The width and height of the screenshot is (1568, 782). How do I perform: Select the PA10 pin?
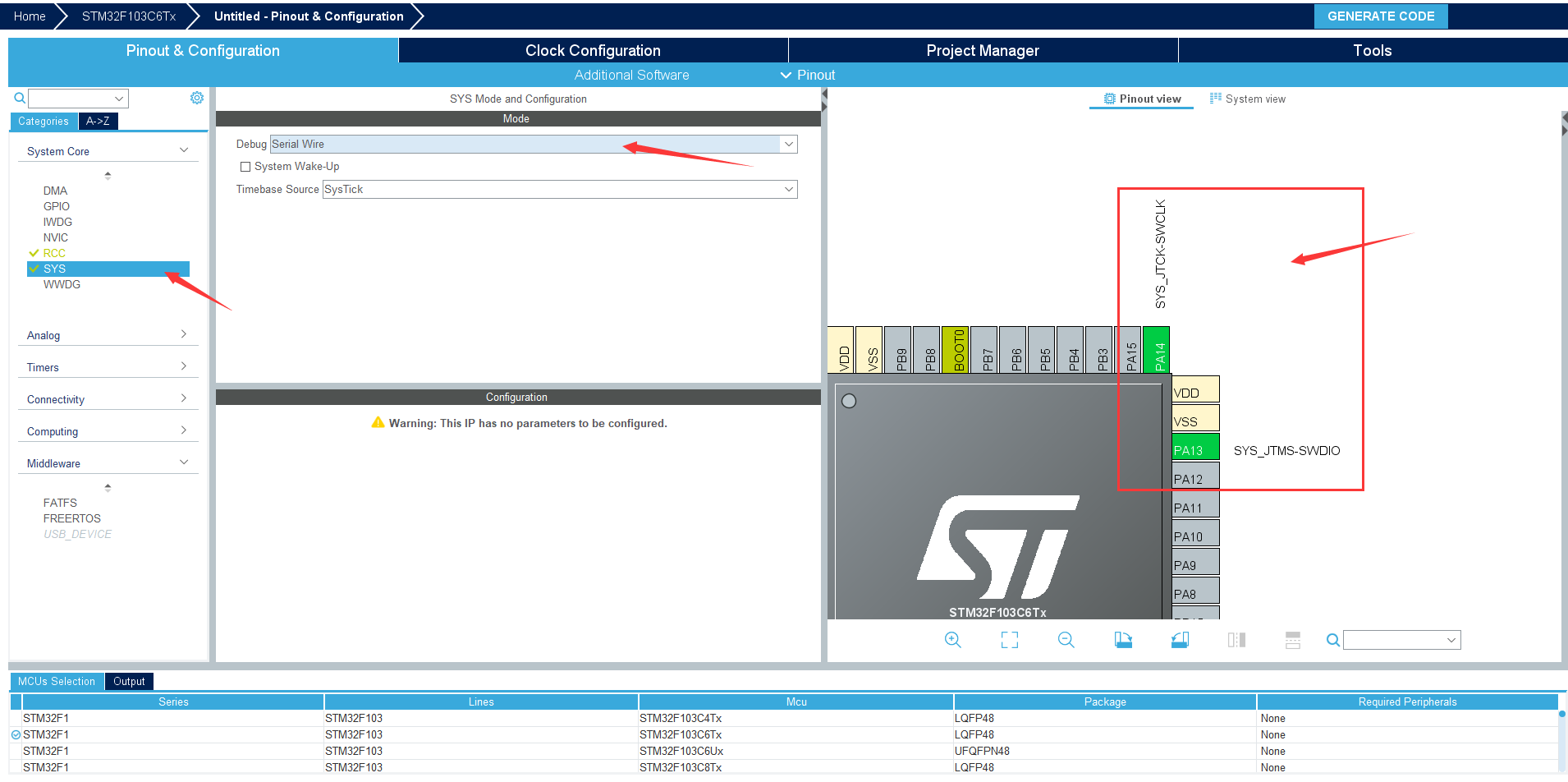coord(1195,534)
